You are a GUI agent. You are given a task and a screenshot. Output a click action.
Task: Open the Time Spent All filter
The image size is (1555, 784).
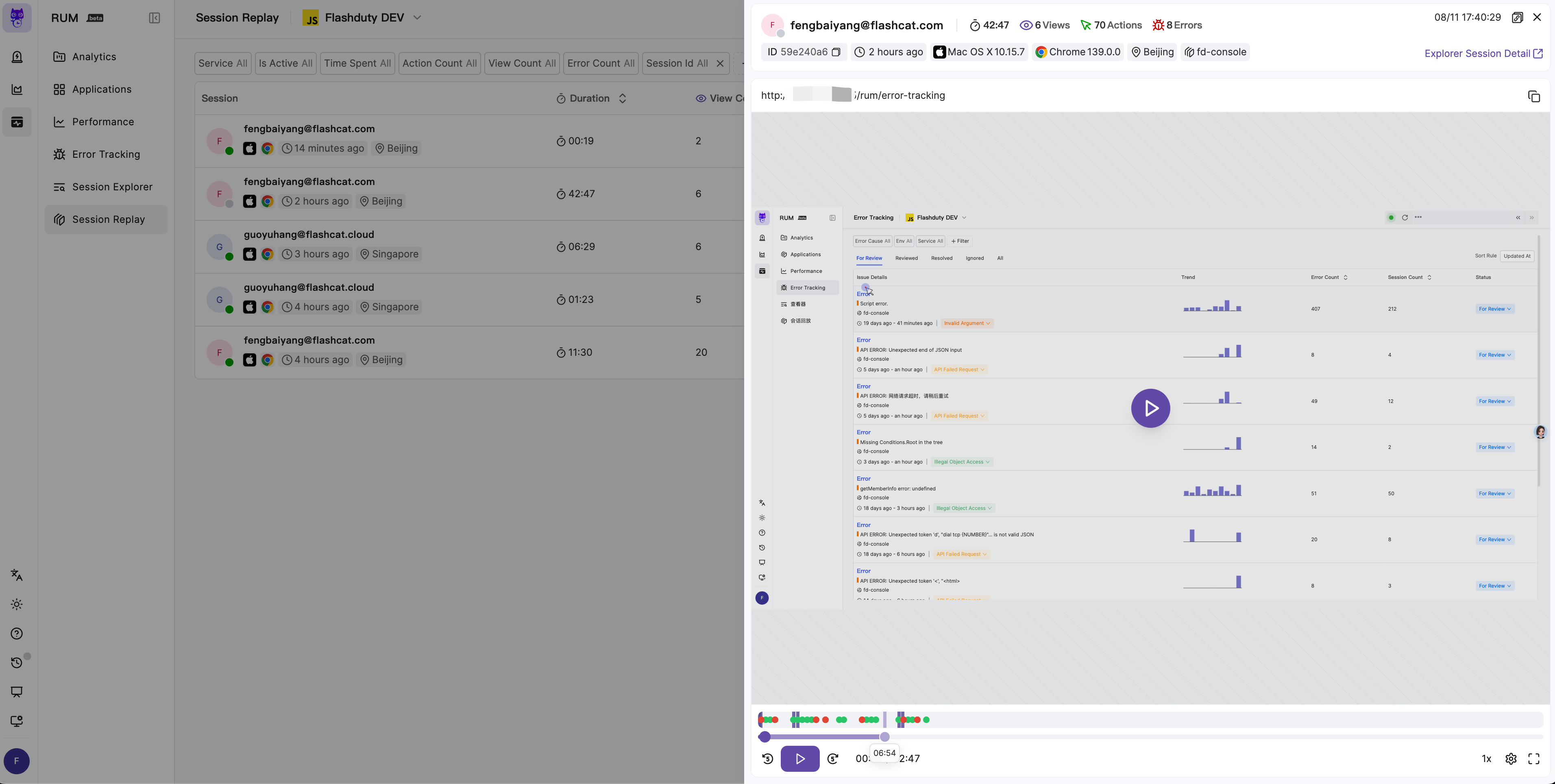pyautogui.click(x=357, y=63)
